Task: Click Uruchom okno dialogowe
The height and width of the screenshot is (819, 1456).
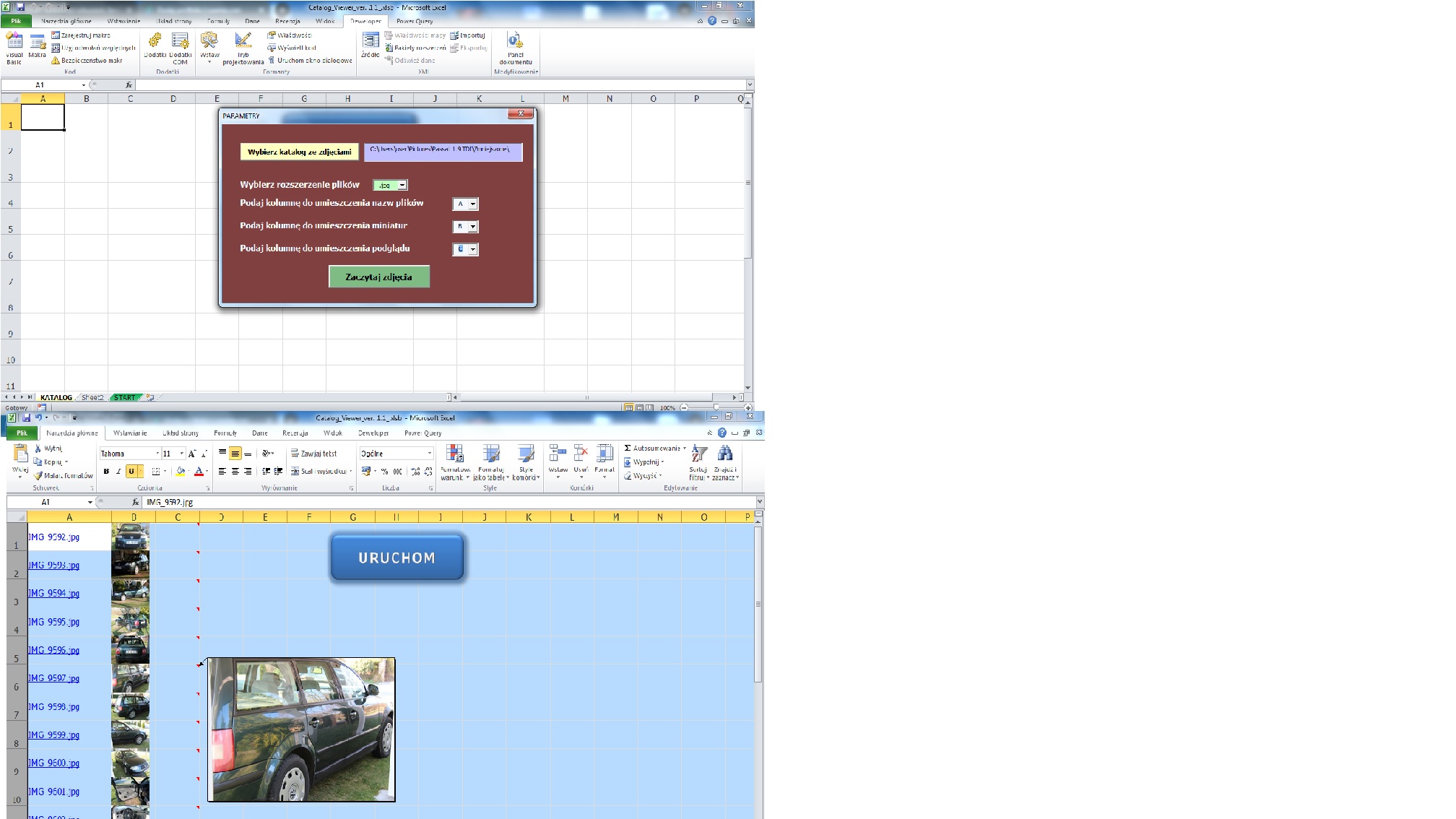Action: [x=310, y=61]
